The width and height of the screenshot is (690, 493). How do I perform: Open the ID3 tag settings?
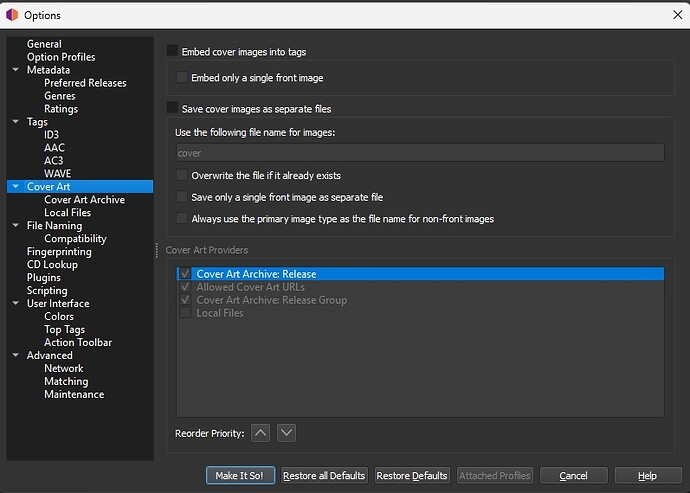click(x=51, y=135)
